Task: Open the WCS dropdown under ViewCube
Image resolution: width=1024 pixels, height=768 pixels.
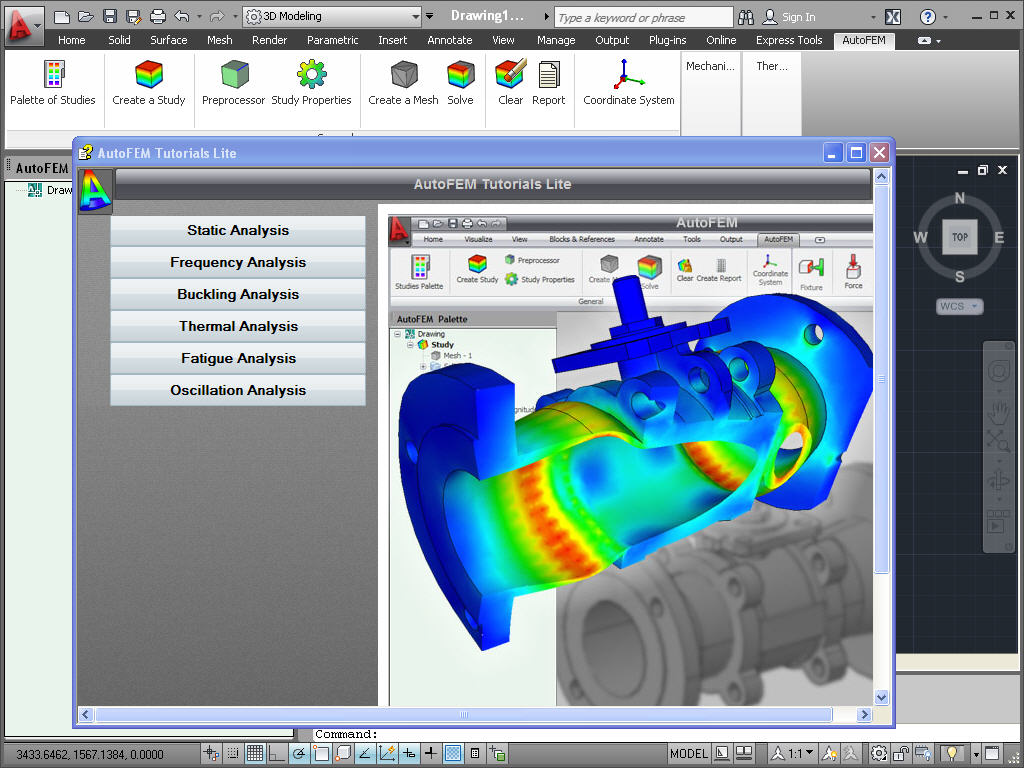Action: click(x=959, y=306)
